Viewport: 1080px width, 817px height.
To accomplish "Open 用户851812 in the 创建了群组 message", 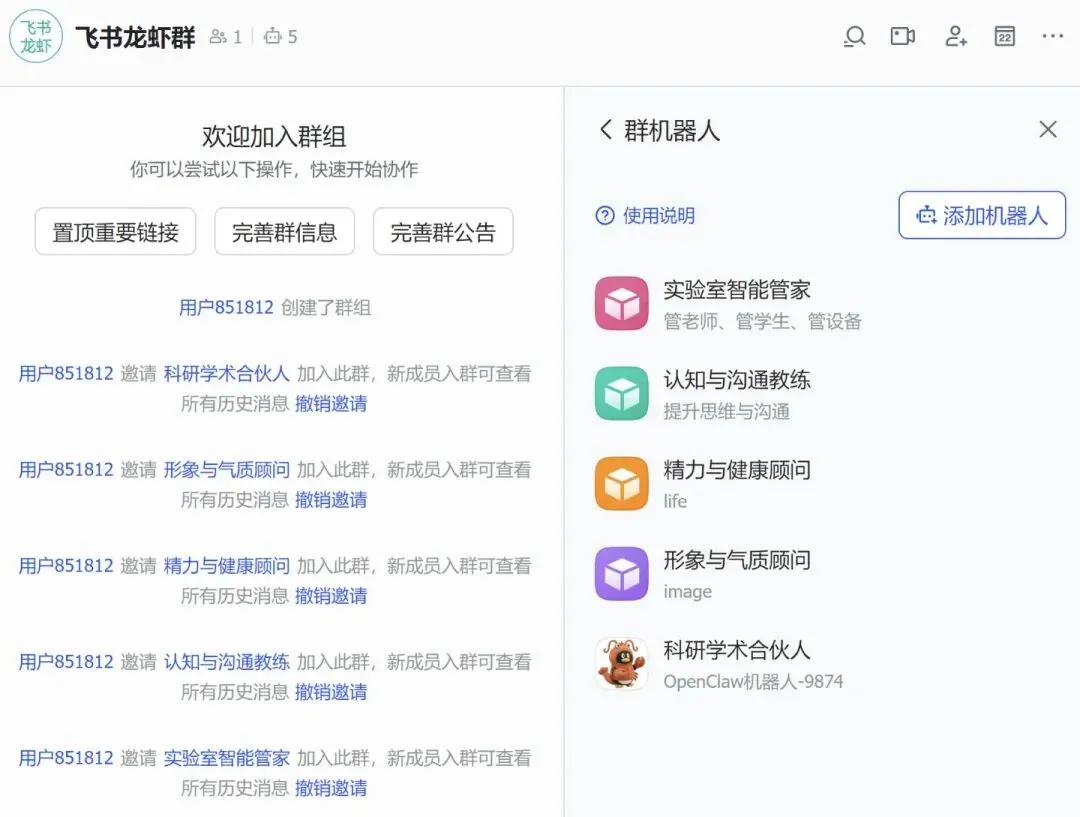I will [x=226, y=307].
